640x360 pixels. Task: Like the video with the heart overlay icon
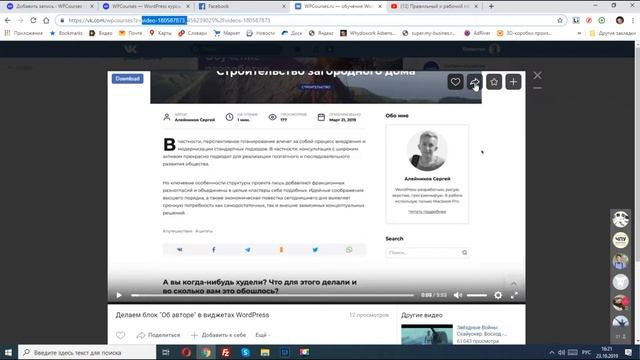[x=455, y=82]
